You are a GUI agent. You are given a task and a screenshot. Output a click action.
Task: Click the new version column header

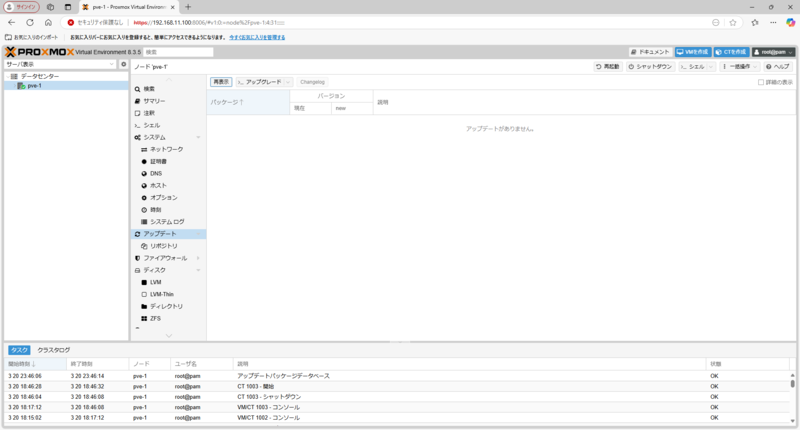pos(352,108)
